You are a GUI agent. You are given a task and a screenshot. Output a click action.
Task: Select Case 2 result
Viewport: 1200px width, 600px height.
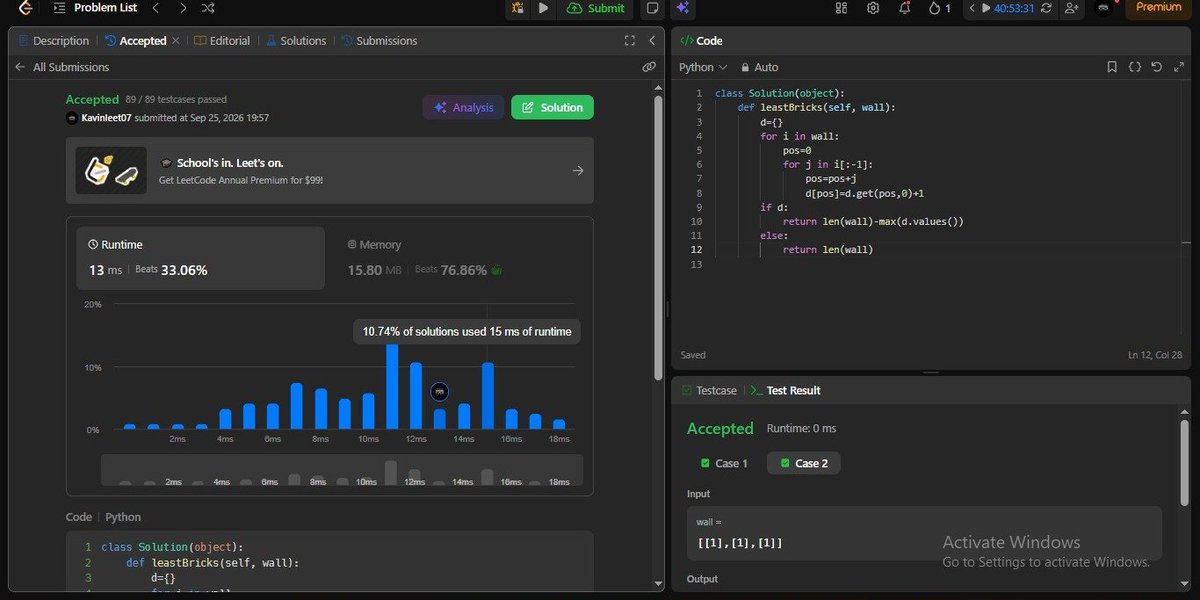(804, 463)
